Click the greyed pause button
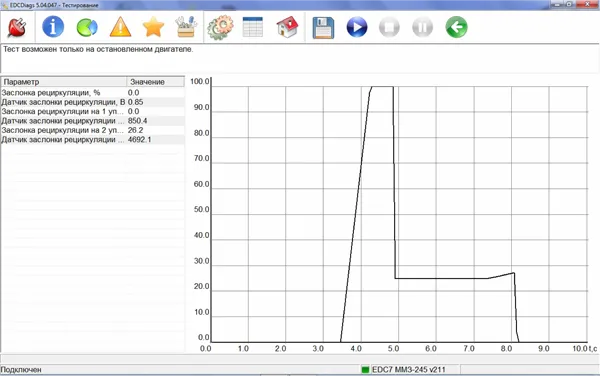 pyautogui.click(x=423, y=27)
